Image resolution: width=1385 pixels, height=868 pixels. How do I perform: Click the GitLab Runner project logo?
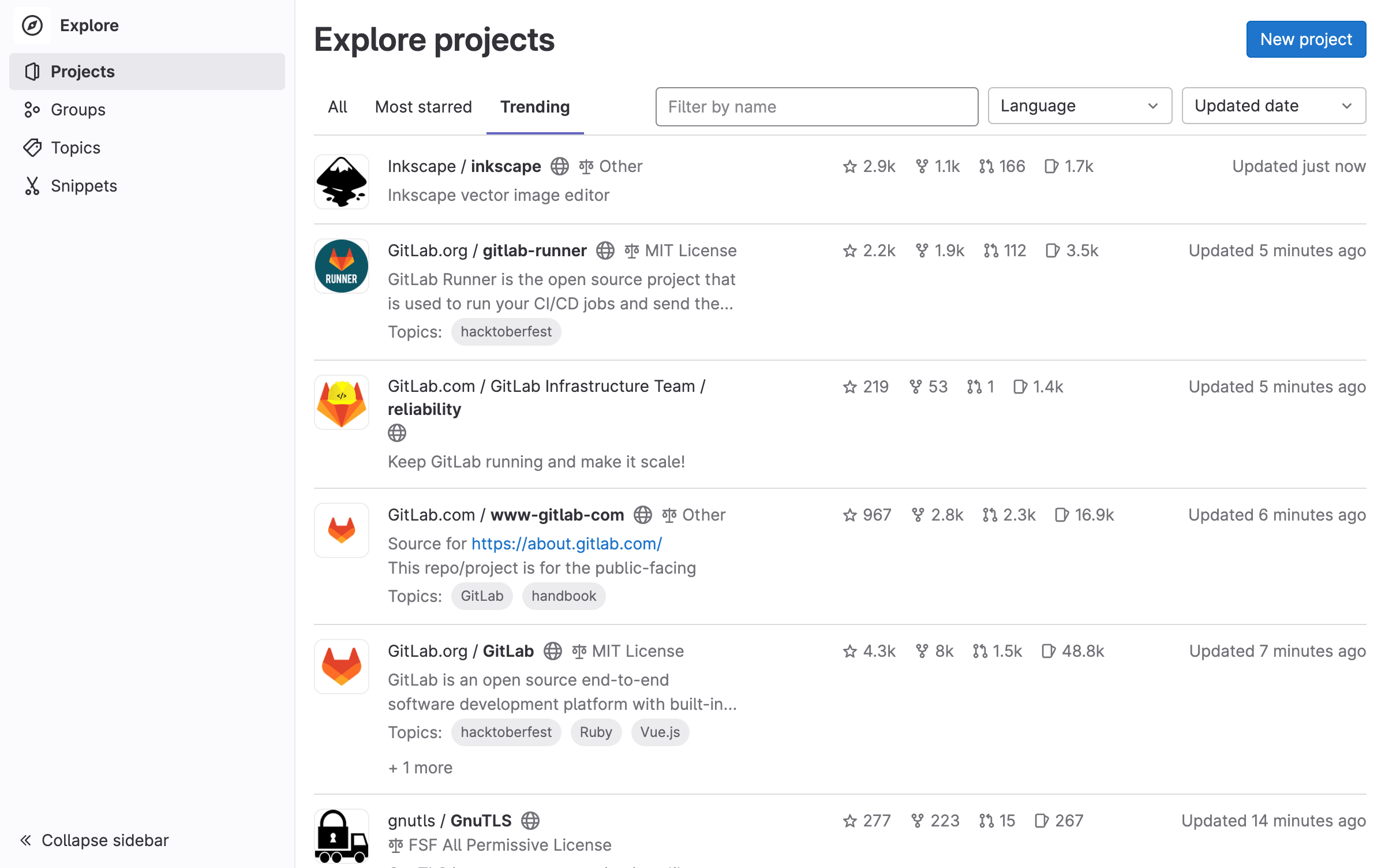coord(341,265)
